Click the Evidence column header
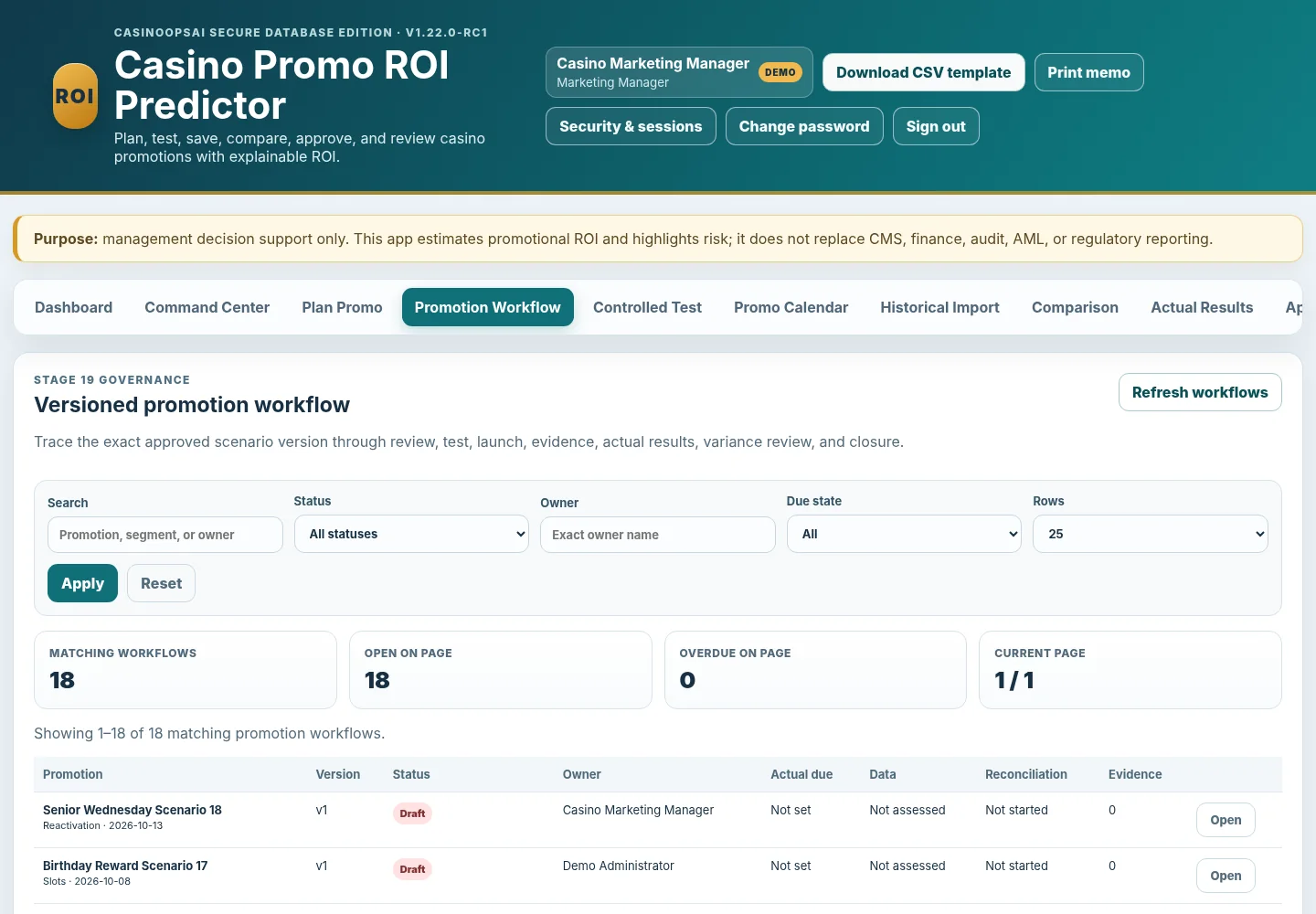 pyautogui.click(x=1135, y=774)
